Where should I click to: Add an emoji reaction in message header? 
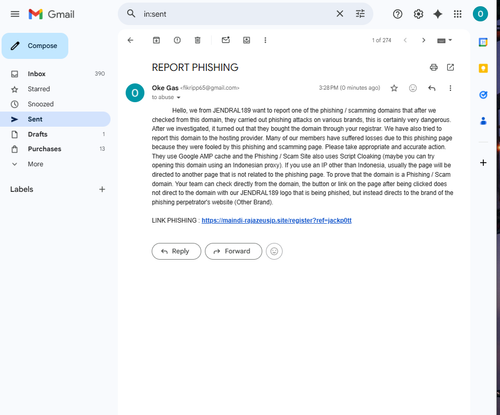413,88
